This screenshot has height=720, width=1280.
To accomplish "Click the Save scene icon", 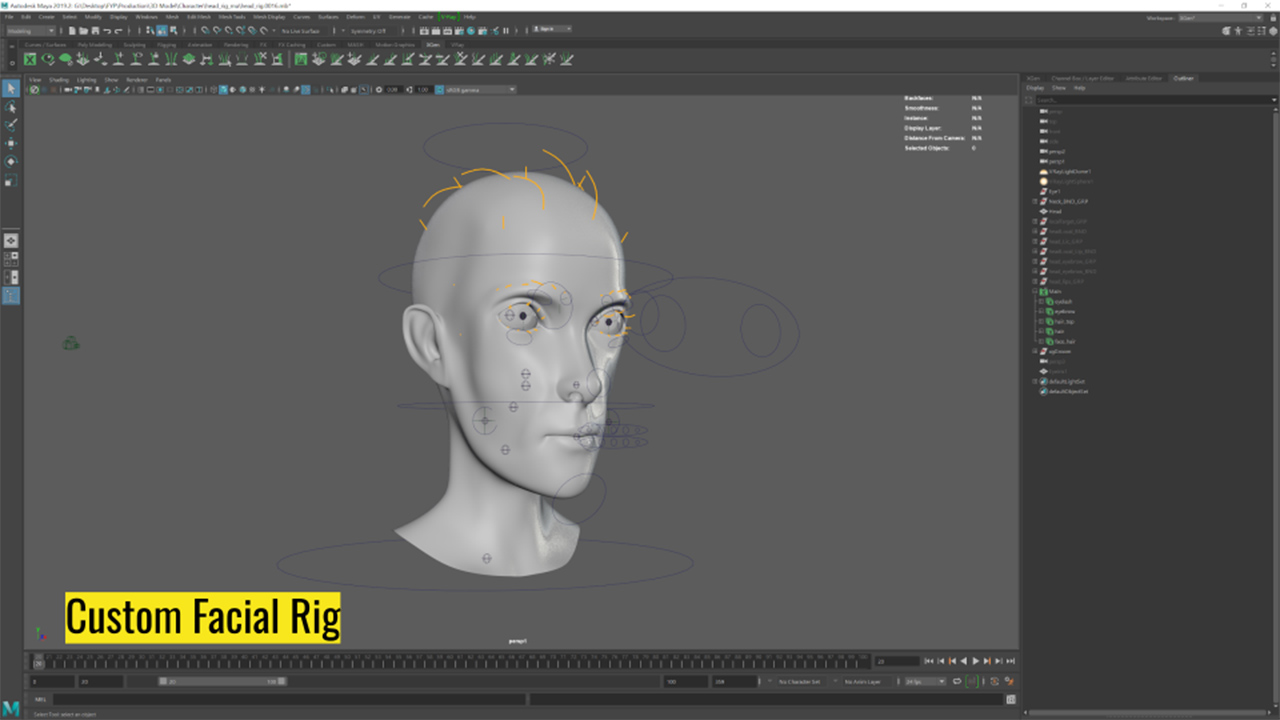I will (x=93, y=31).
